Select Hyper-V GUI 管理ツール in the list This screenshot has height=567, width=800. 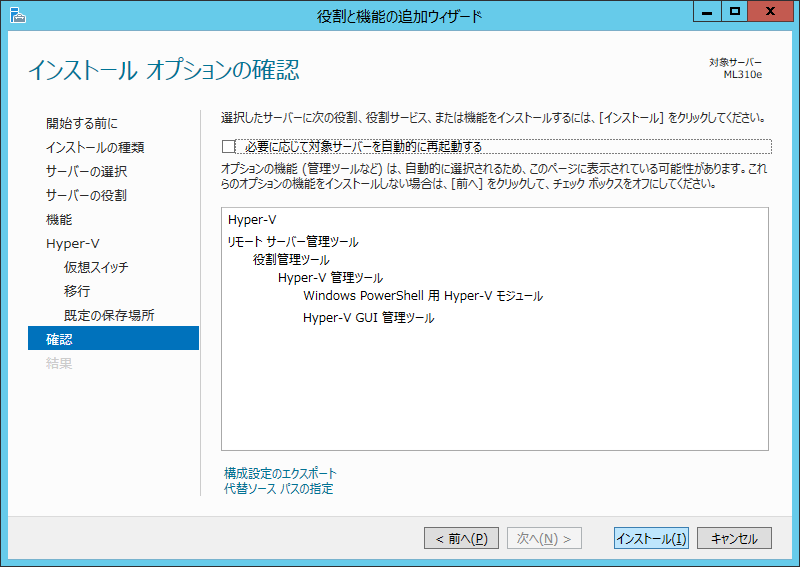[368, 318]
